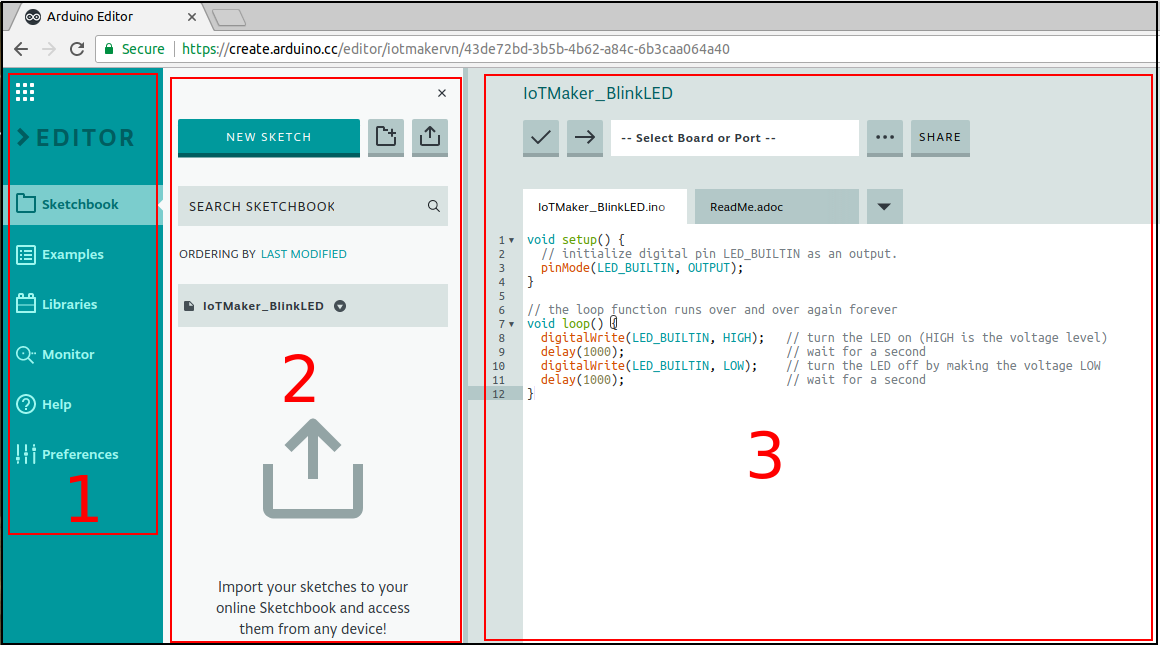Click the pinMode code on line 3
The width and height of the screenshot is (1160, 645).
click(641, 268)
